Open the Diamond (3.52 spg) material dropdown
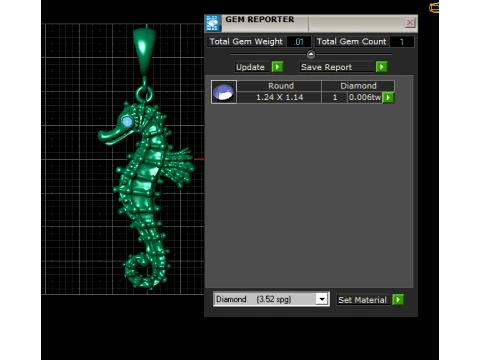The width and height of the screenshot is (480, 360). click(322, 299)
